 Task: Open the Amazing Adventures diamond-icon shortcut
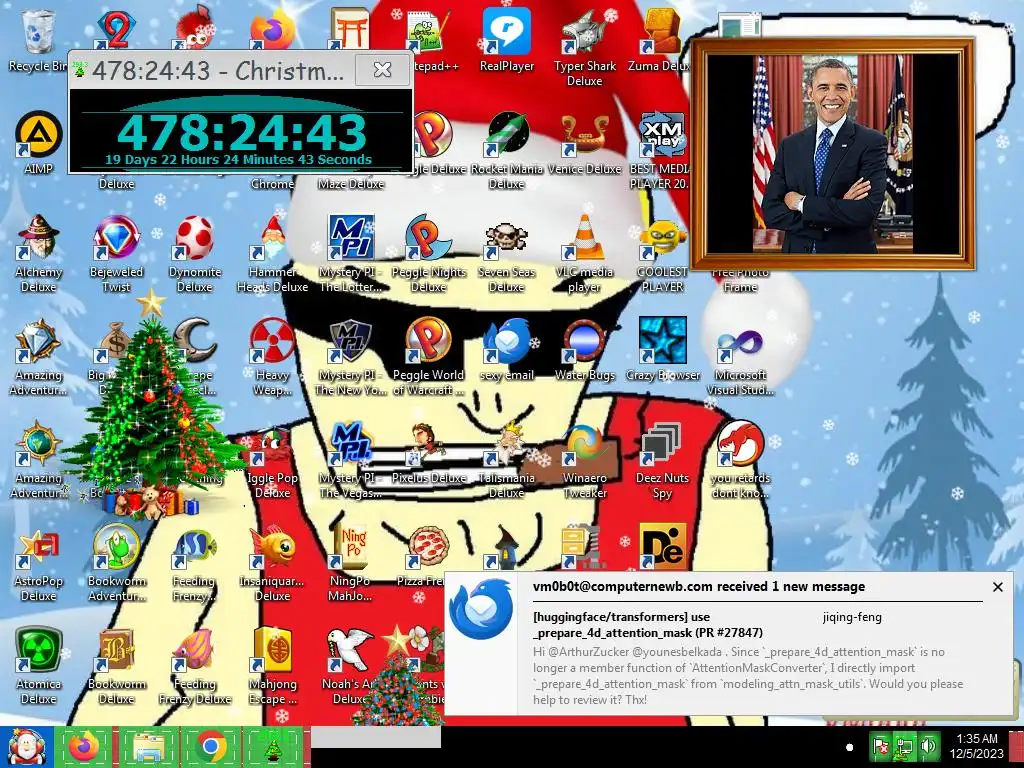38,357
